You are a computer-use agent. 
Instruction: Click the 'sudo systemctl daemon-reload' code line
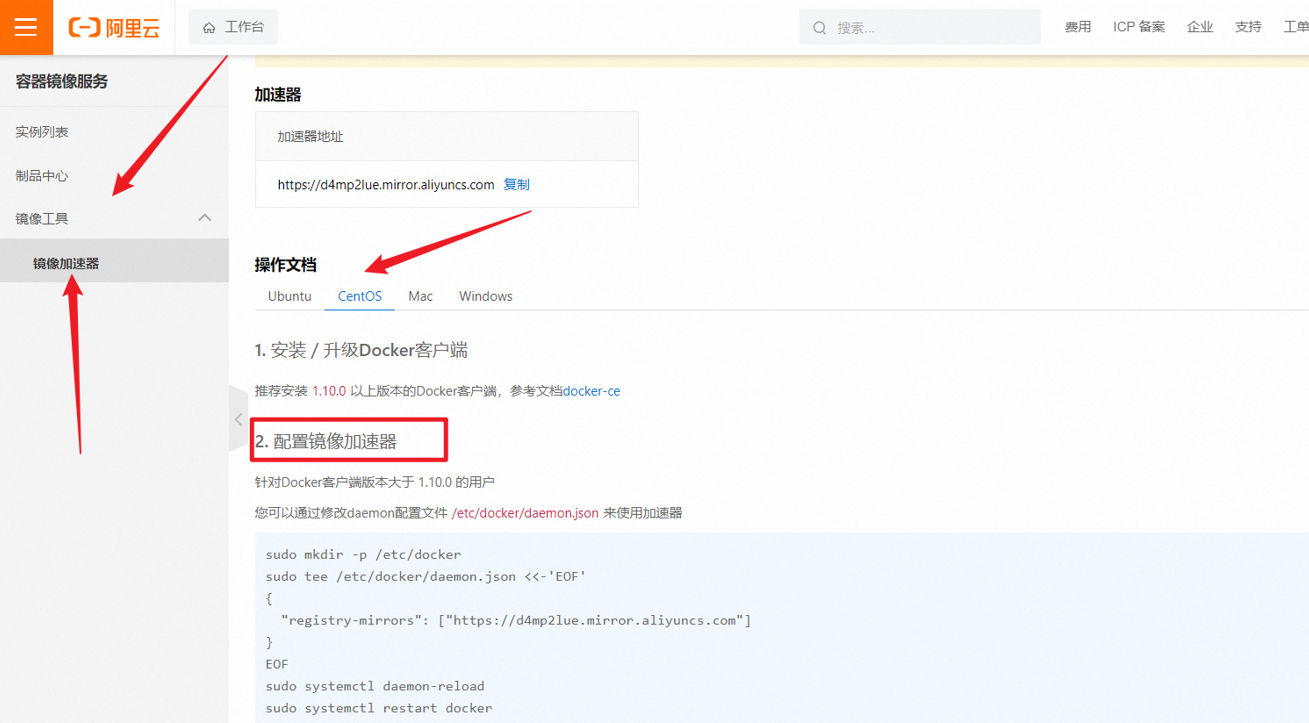(x=375, y=686)
